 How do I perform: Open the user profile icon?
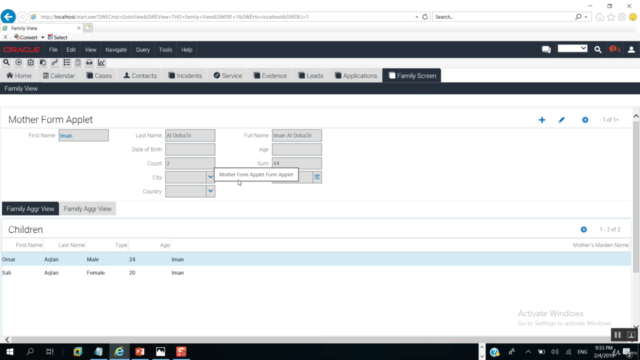pyautogui.click(x=631, y=49)
